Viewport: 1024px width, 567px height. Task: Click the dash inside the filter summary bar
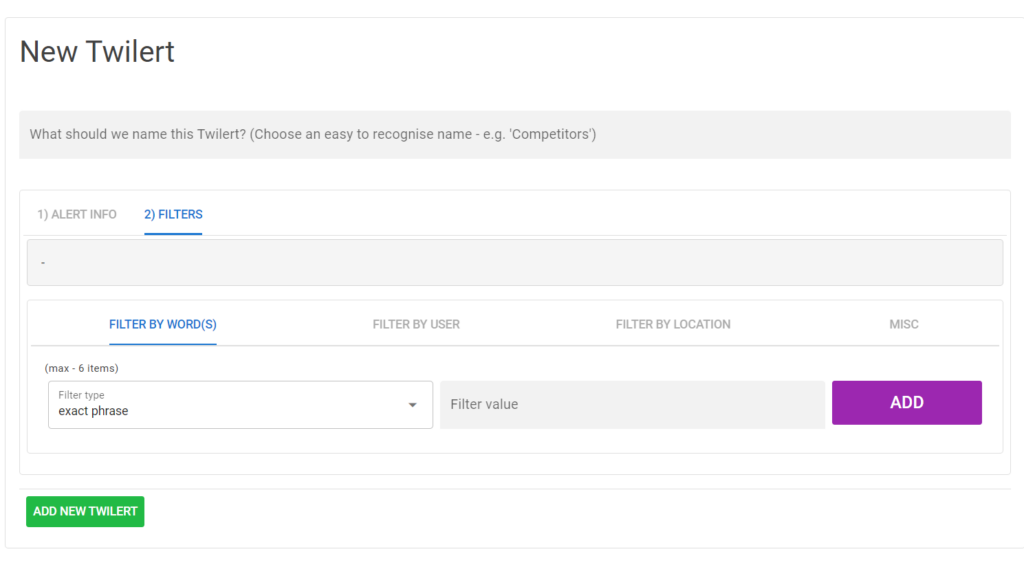tap(43, 262)
